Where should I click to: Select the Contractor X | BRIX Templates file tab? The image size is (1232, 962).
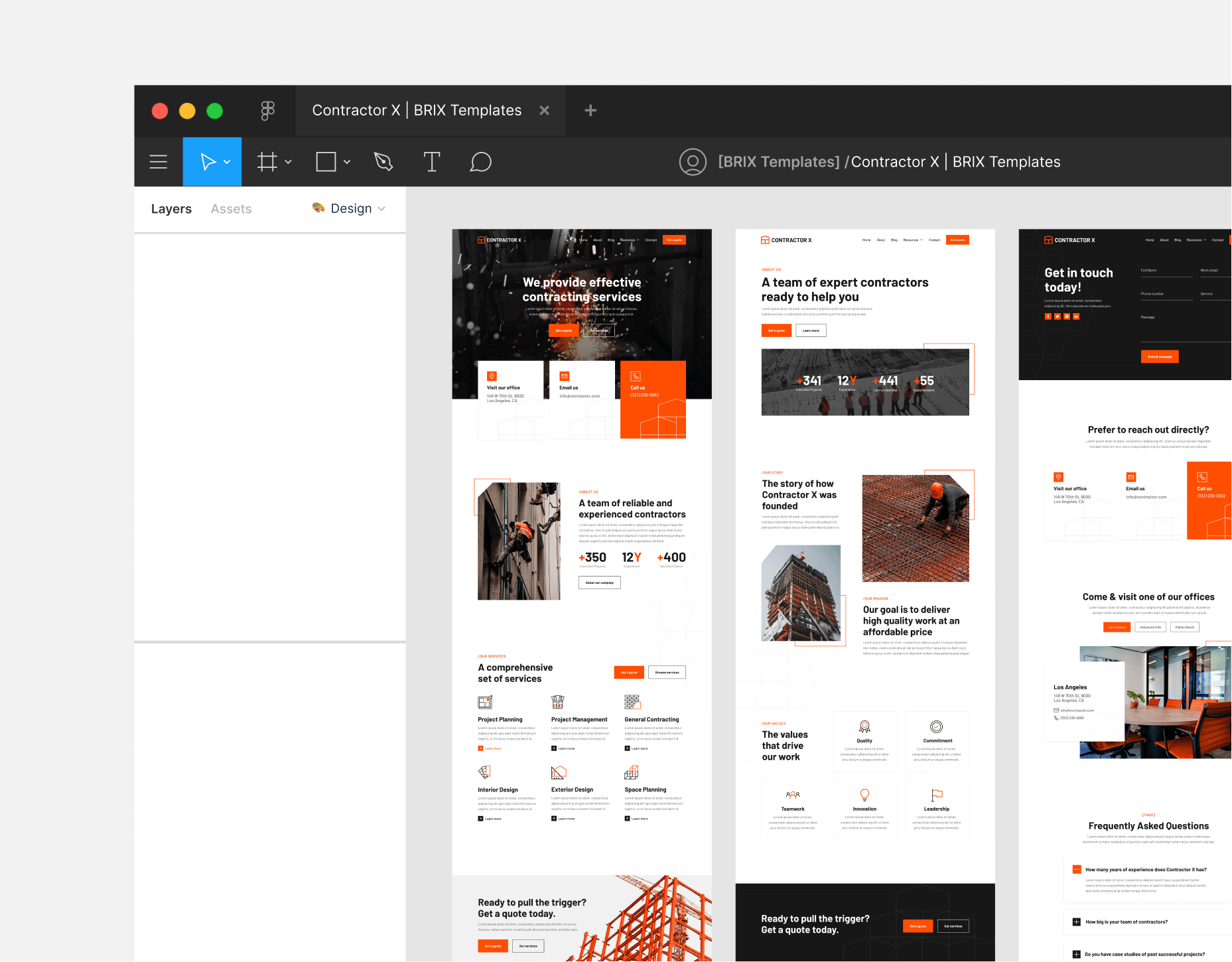tap(431, 110)
